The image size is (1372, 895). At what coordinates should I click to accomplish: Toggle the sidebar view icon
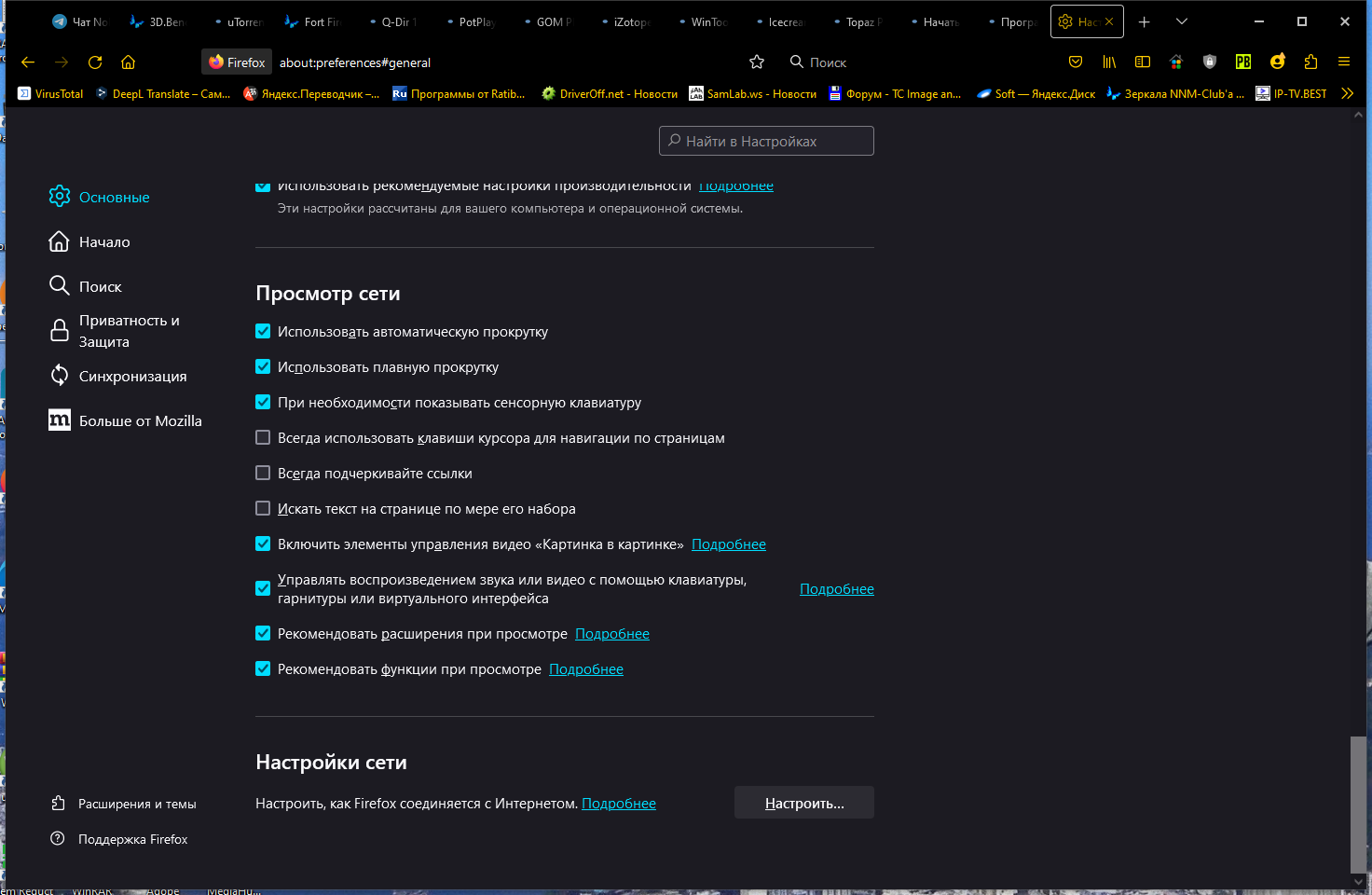point(1143,62)
